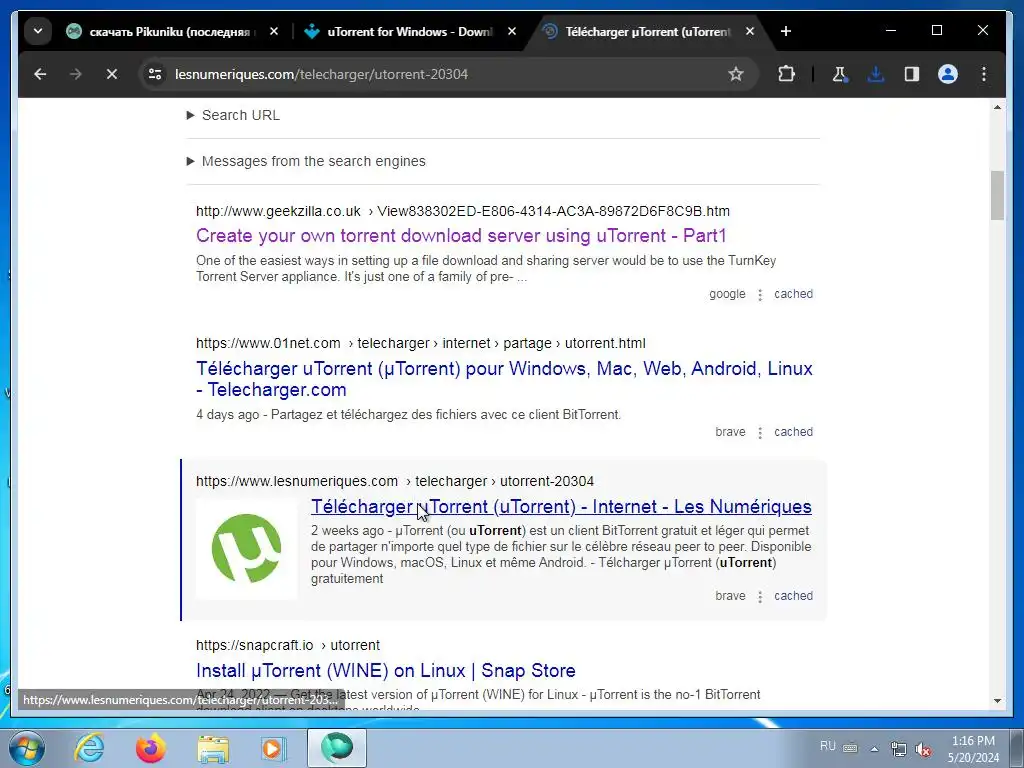
Task: Open Install µTorrent (WINE) on Linux link
Action: coord(386,671)
